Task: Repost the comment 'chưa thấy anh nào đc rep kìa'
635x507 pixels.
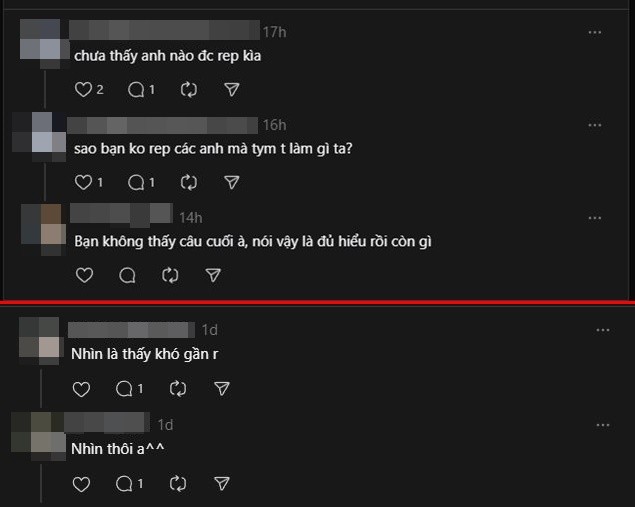Action: pos(188,90)
